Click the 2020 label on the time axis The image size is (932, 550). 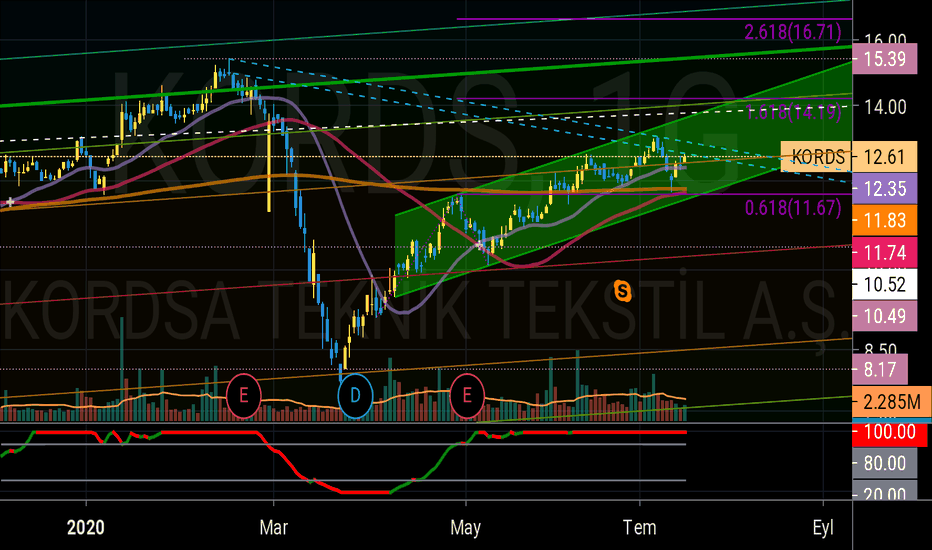coord(86,527)
